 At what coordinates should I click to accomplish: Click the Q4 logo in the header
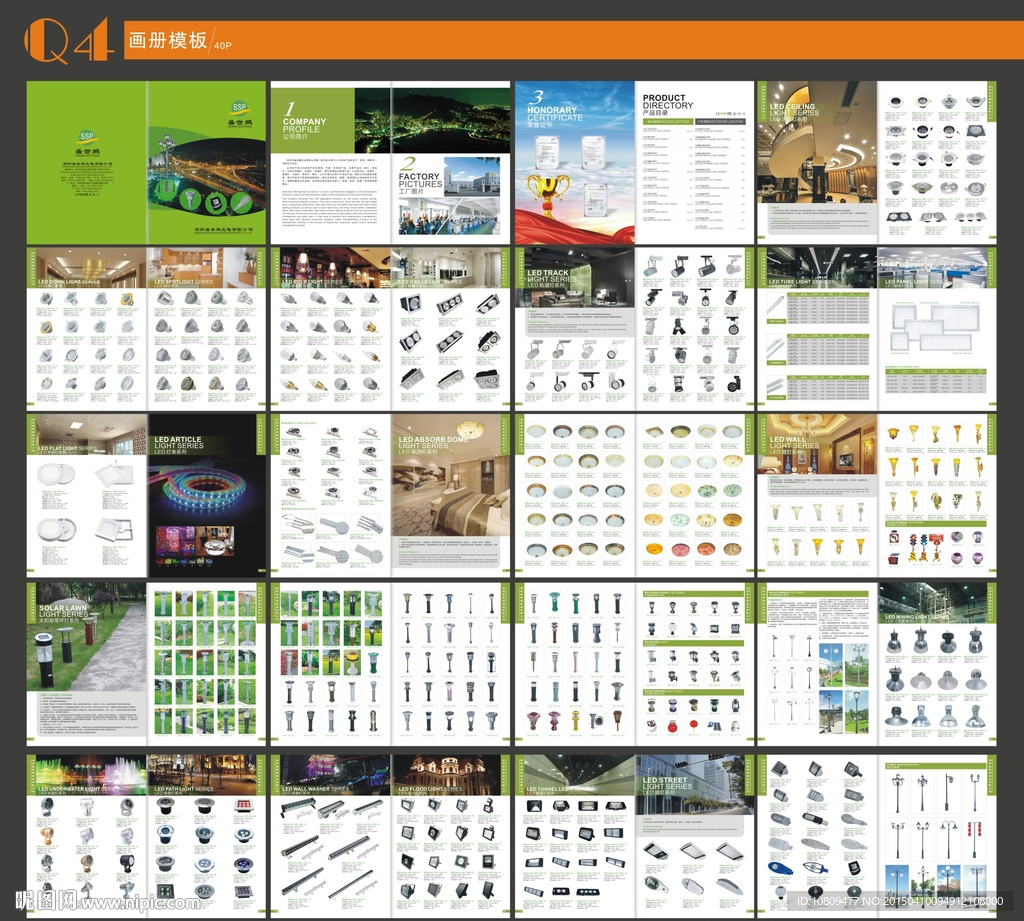tap(69, 40)
